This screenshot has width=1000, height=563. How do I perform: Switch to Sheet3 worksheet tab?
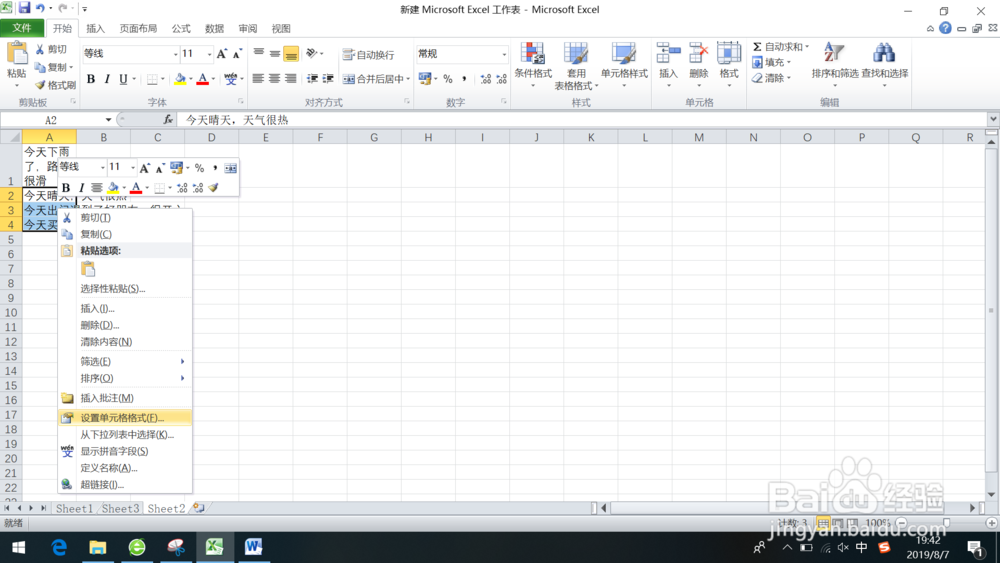(x=120, y=508)
